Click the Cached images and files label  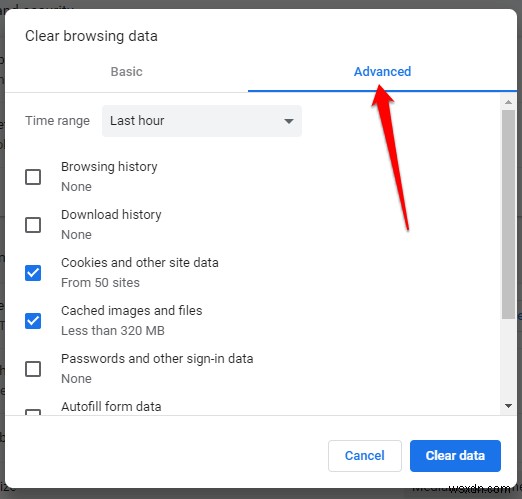tap(132, 311)
